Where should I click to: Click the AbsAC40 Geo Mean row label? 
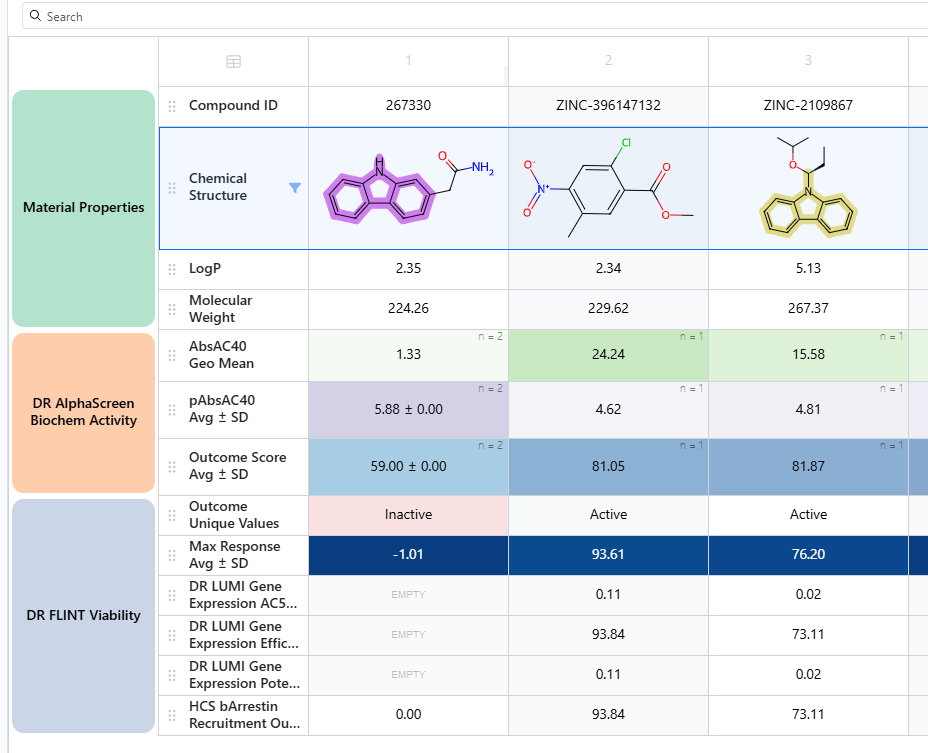pyautogui.click(x=221, y=355)
